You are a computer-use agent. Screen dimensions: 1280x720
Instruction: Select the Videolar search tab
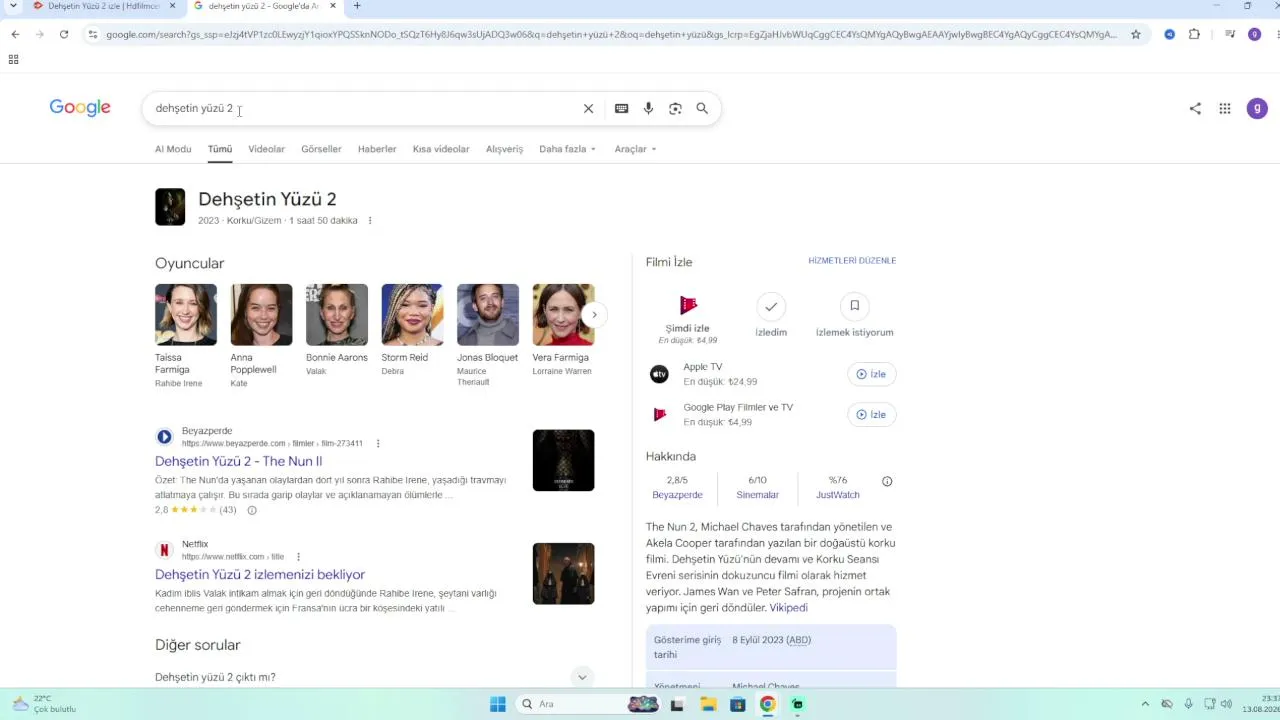tap(266, 149)
